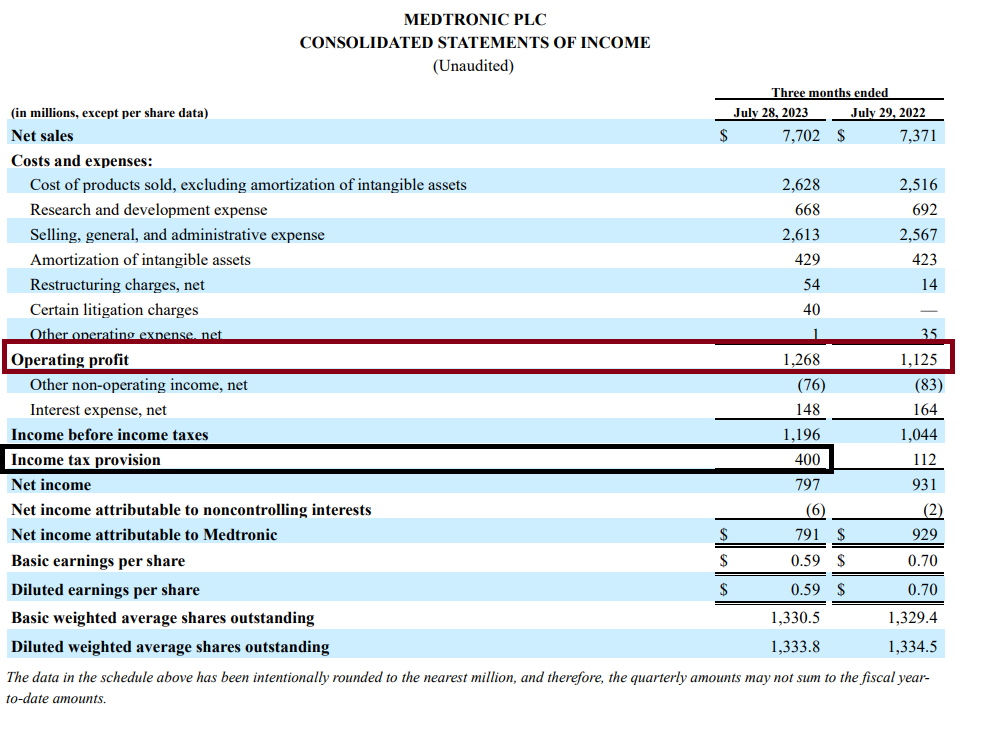Select the Net sales row label
Image resolution: width=988 pixels, height=732 pixels.
click(x=42, y=135)
